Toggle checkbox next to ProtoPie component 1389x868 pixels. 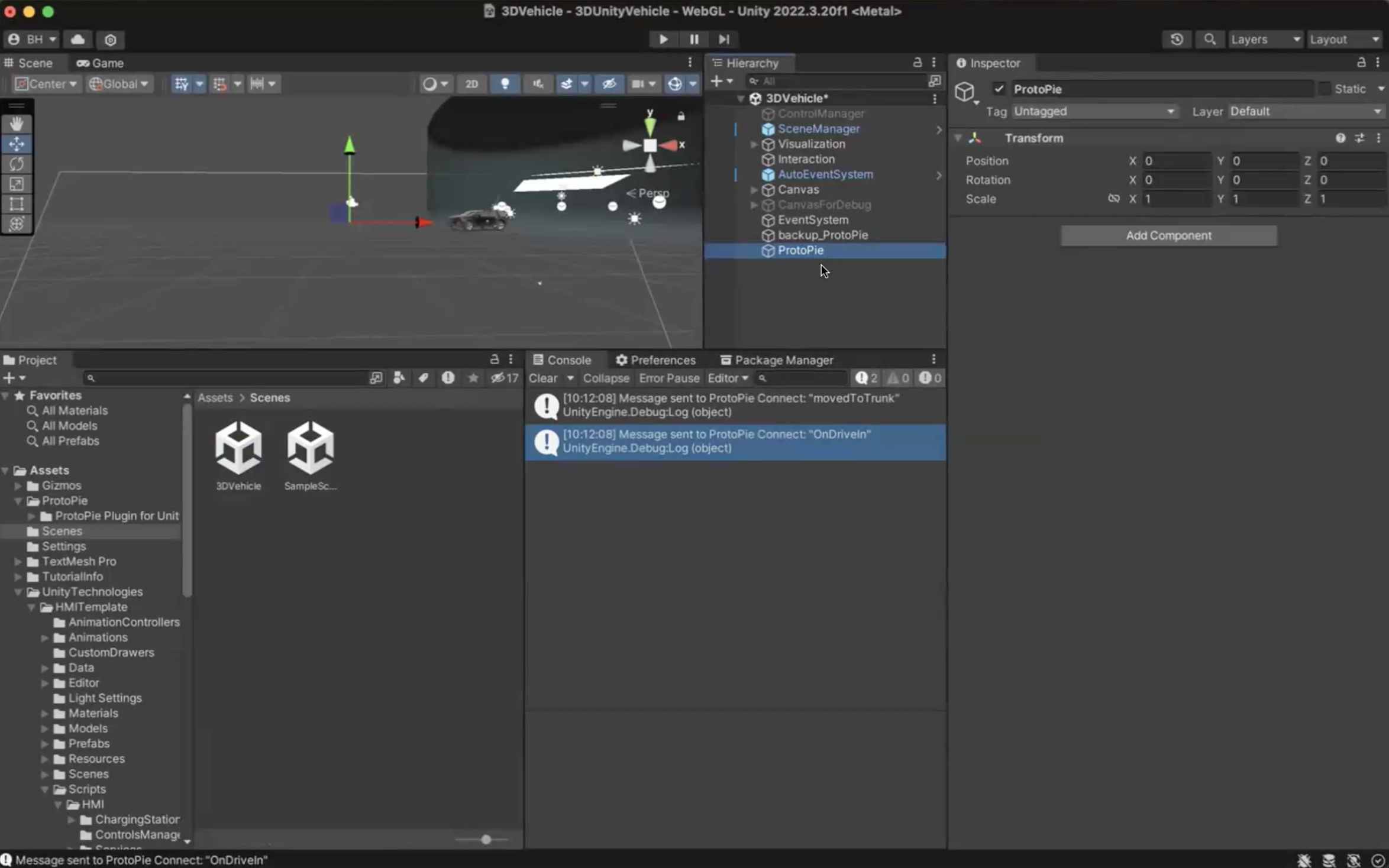[998, 88]
